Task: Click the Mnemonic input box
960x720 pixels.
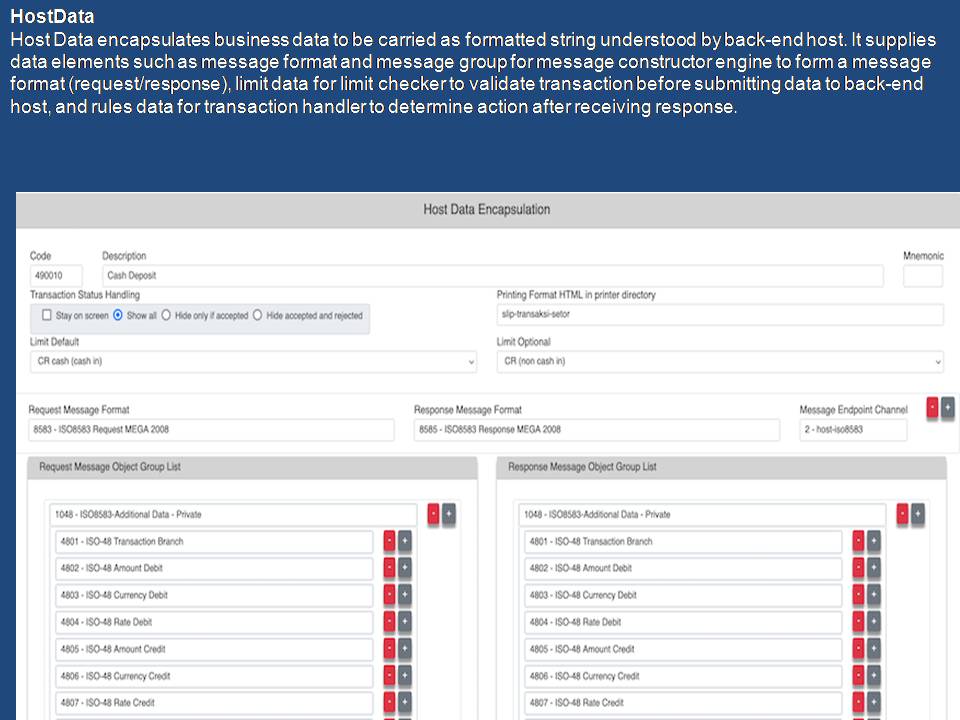Action: click(922, 276)
